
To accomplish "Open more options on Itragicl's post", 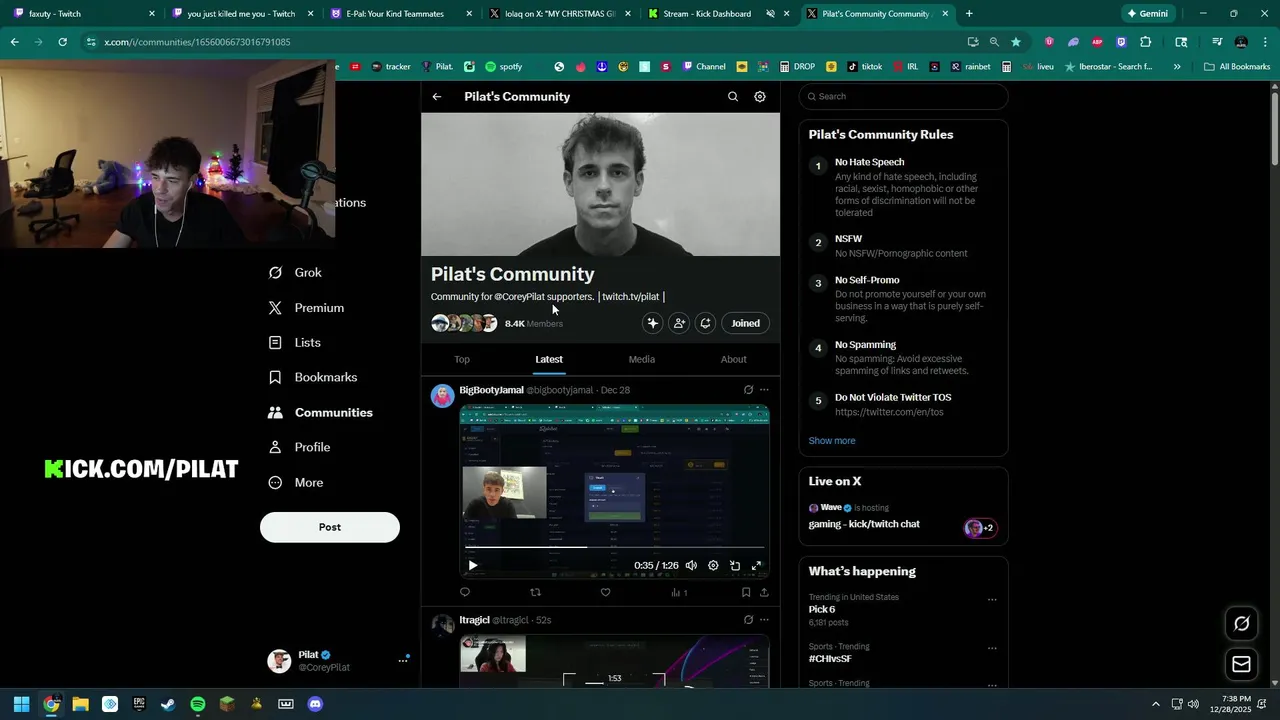I will pos(764,620).
